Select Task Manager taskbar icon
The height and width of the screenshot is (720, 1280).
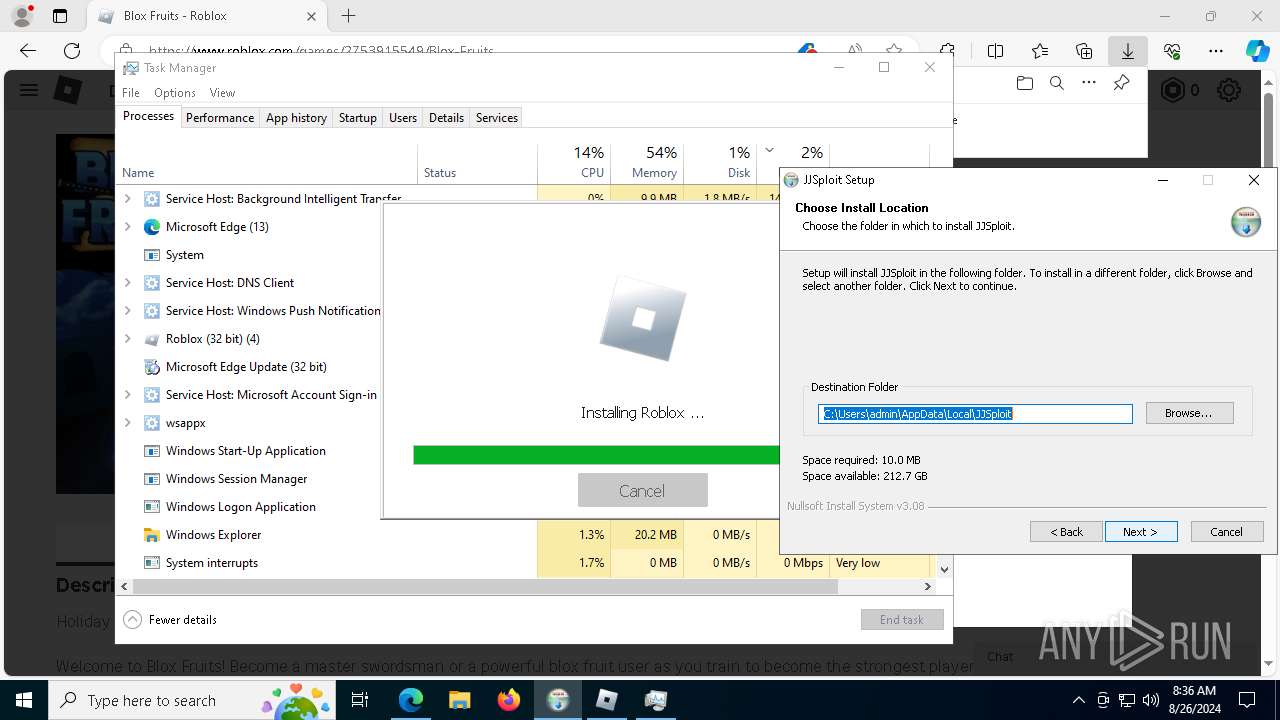pyautogui.click(x=655, y=700)
